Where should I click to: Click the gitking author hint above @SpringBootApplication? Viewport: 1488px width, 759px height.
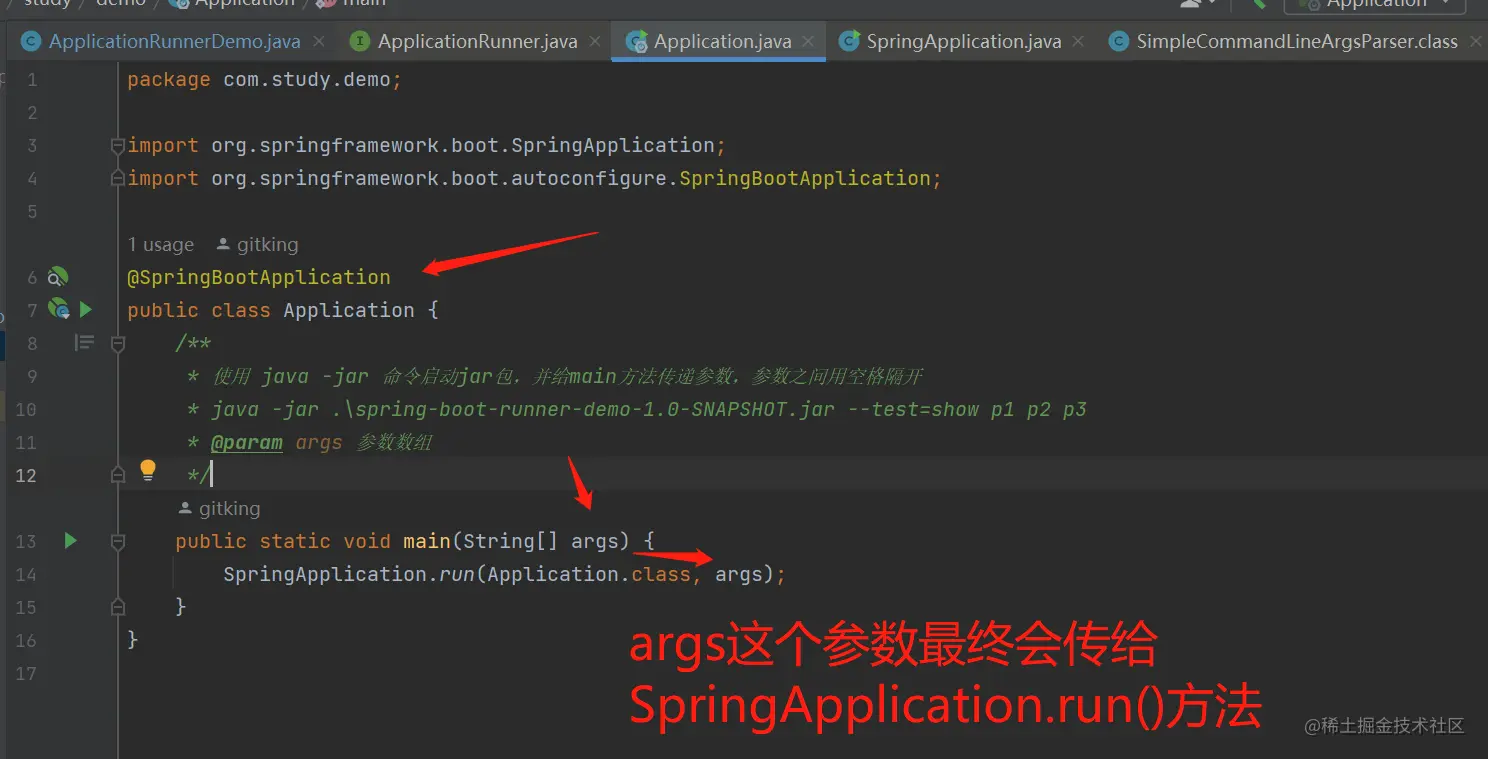[x=257, y=245]
